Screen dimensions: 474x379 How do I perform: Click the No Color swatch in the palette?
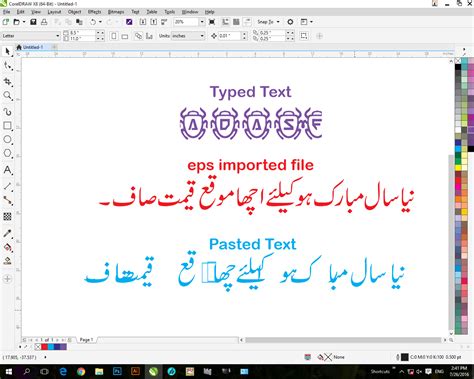coord(458,61)
